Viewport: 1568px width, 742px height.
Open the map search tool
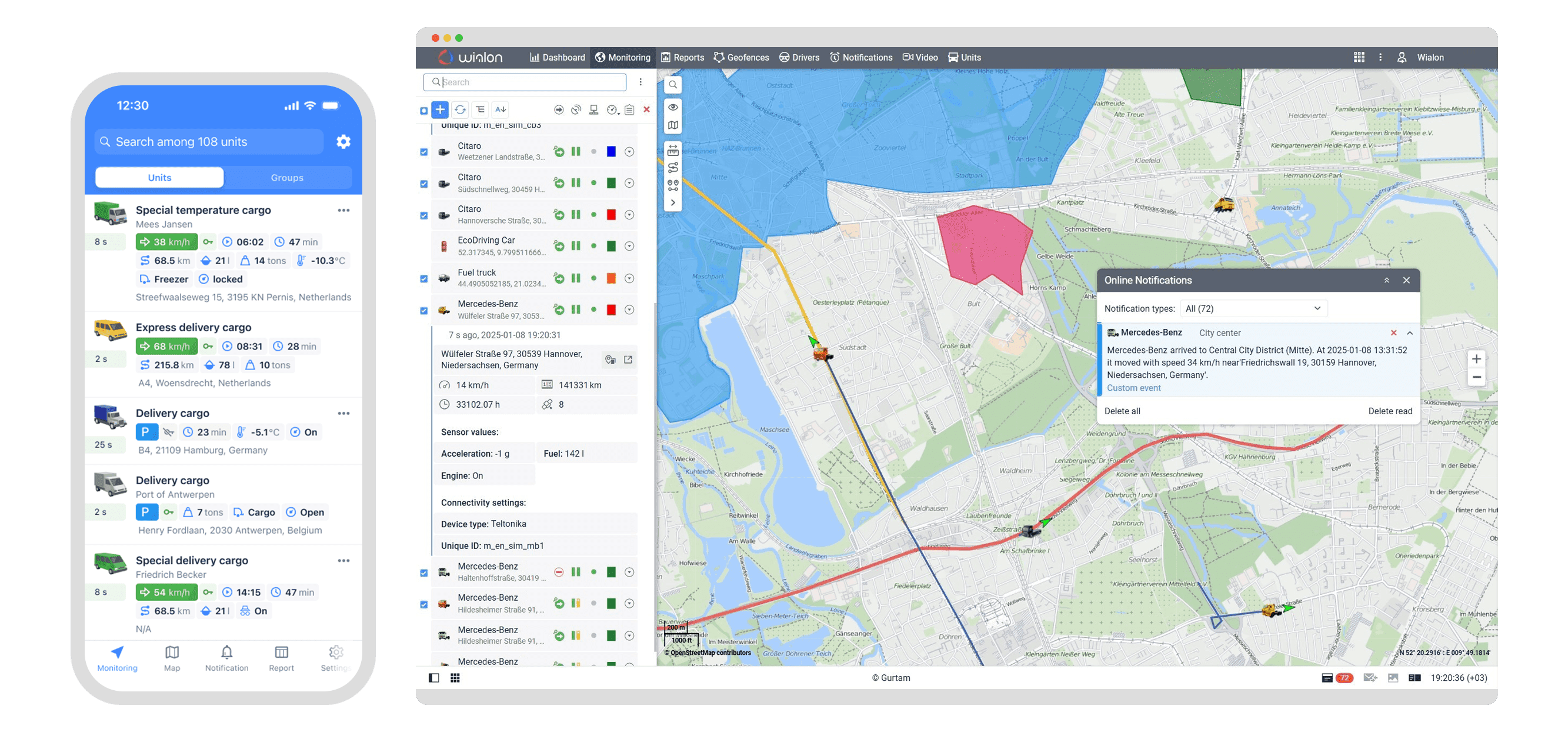673,85
